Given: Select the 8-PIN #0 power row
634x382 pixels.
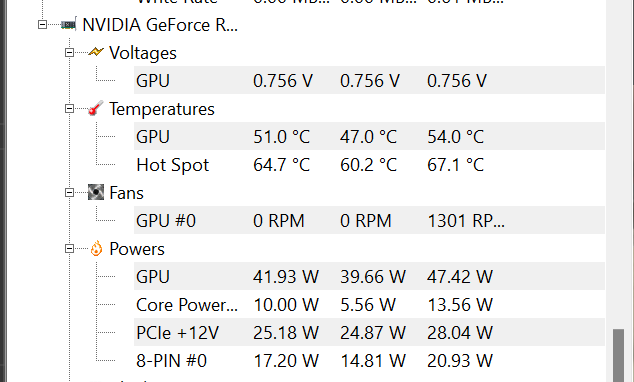Looking at the screenshot, I should click(x=369, y=360).
